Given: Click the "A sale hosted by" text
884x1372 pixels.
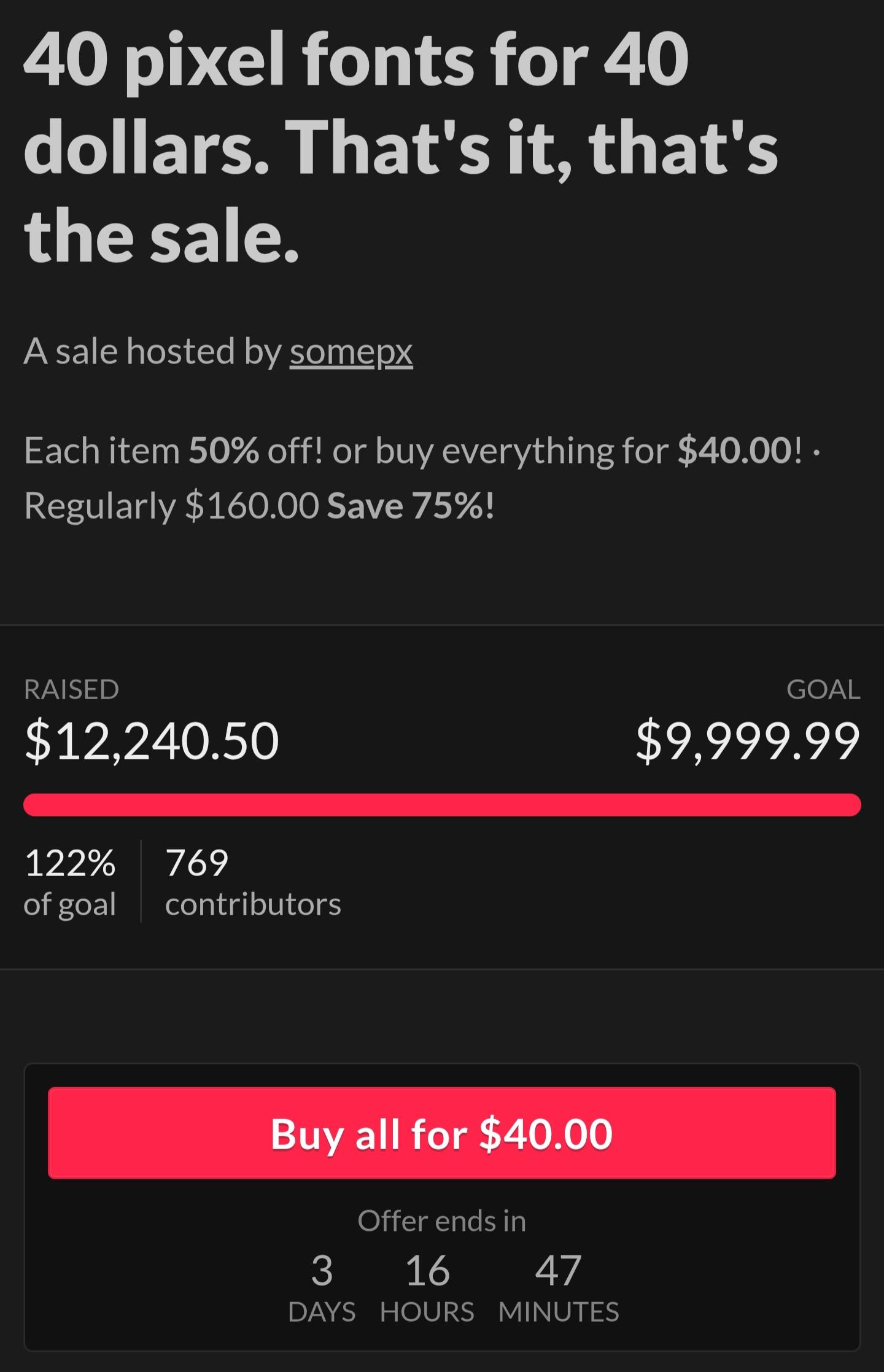Looking at the screenshot, I should [x=153, y=352].
